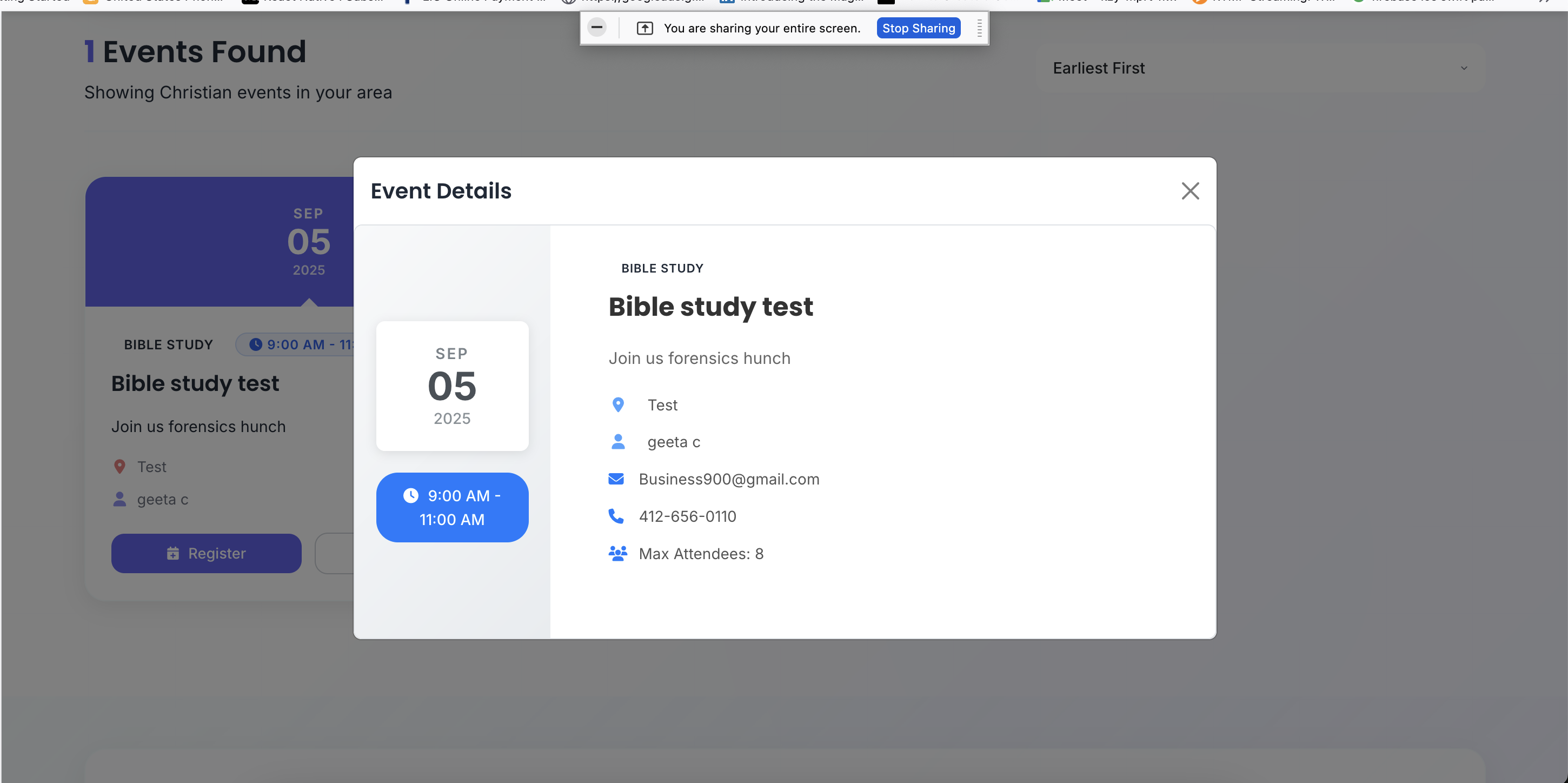Screen dimensions: 1568x783
Task: Click the screen share upload icon
Action: (645, 28)
